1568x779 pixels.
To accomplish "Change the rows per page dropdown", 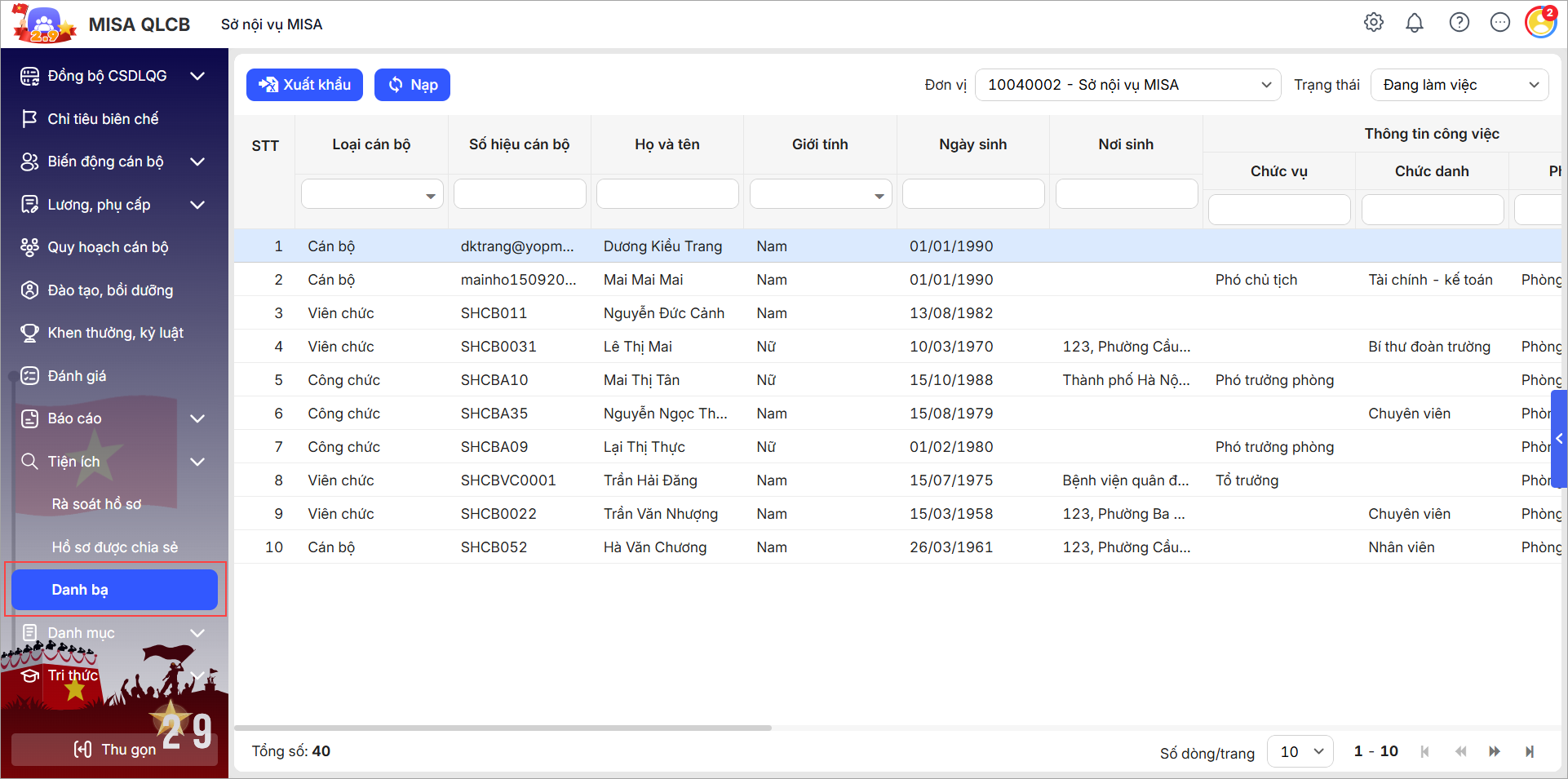I will click(1300, 751).
